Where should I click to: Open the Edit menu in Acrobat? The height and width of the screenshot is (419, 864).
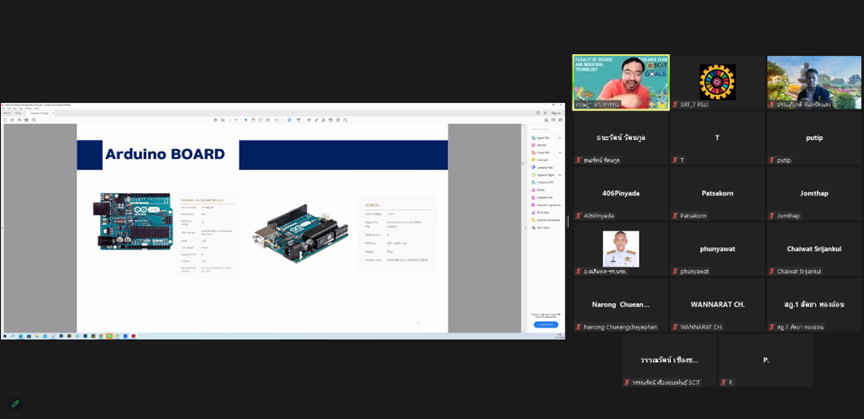click(9, 108)
